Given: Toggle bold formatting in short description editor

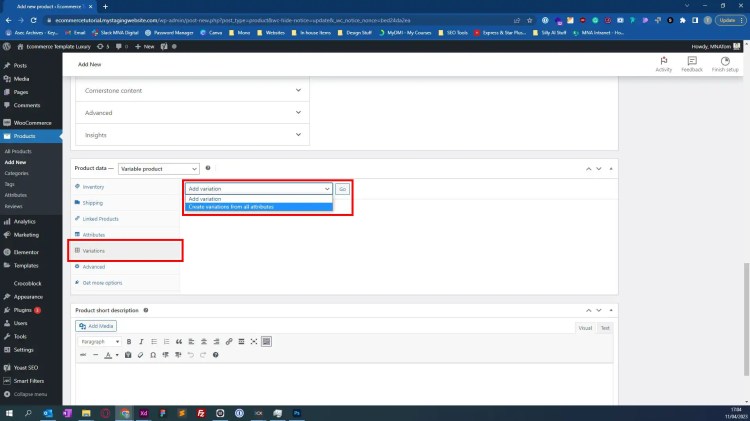Looking at the screenshot, I should [x=129, y=342].
